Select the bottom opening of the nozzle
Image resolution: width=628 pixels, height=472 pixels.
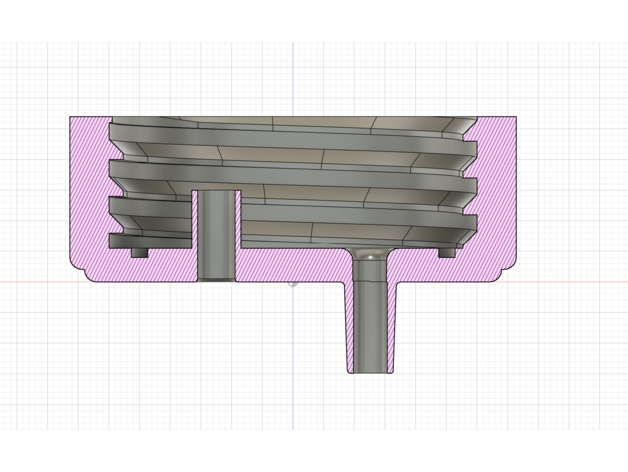[x=370, y=372]
